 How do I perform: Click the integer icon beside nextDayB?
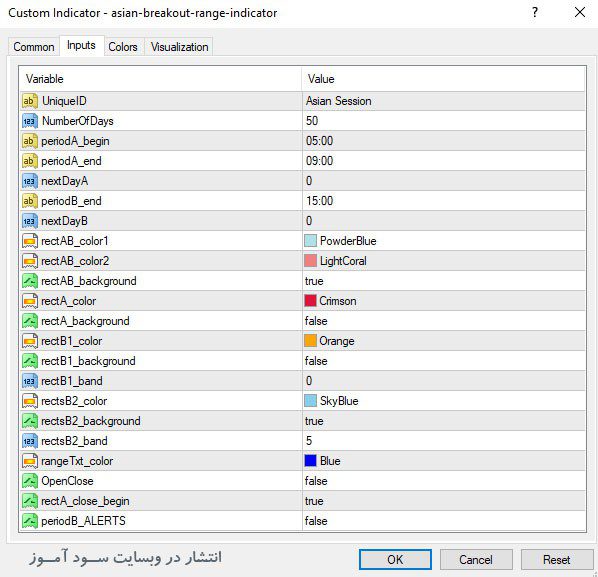click(x=30, y=221)
